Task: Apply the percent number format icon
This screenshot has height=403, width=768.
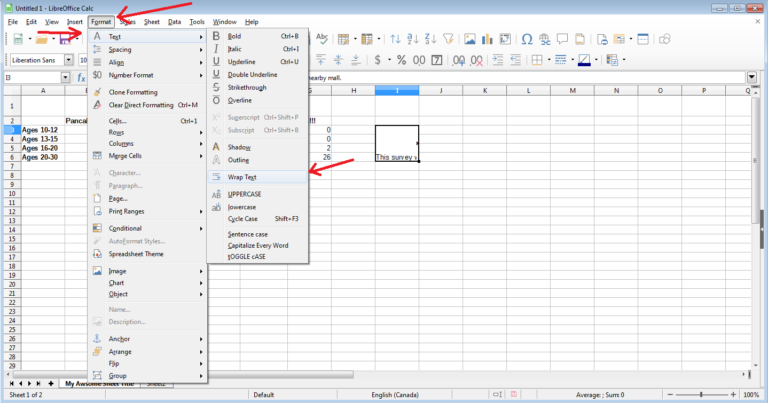Action: click(400, 60)
